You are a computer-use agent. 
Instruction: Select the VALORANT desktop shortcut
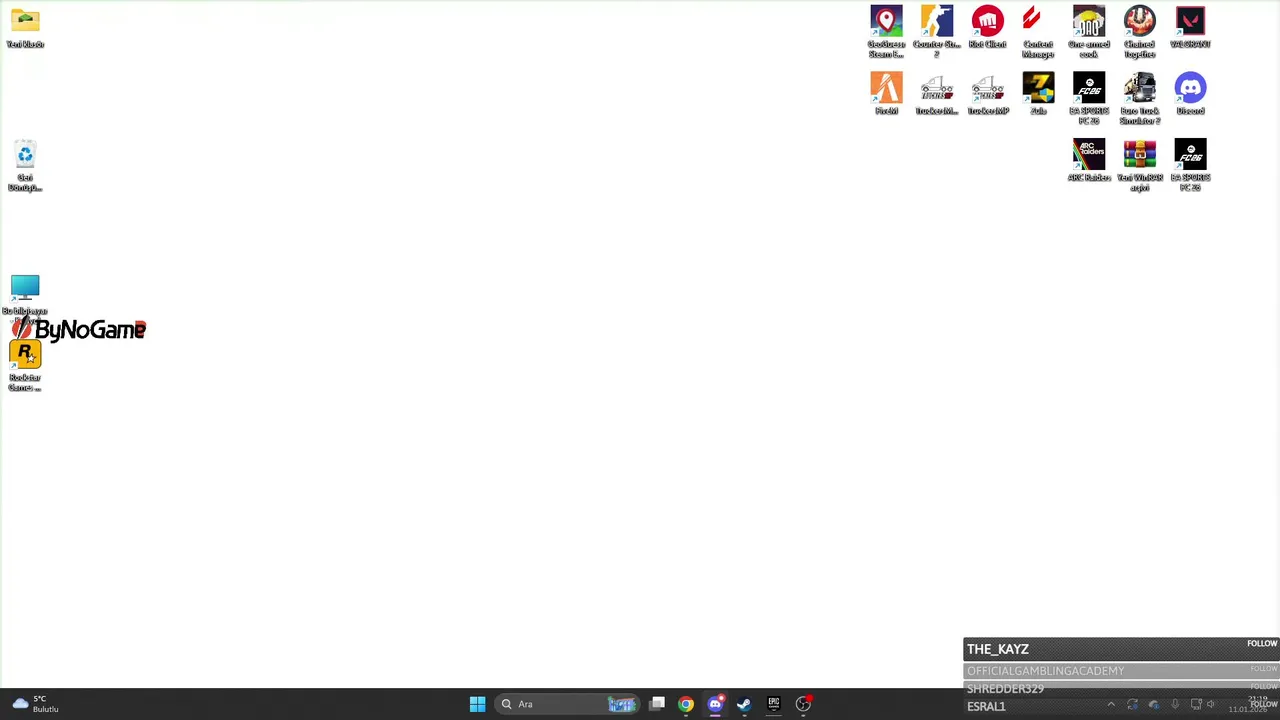coord(1190,28)
